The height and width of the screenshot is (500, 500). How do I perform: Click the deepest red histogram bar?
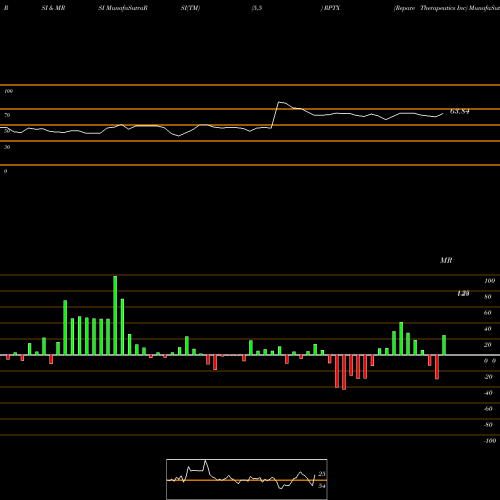pyautogui.click(x=344, y=372)
